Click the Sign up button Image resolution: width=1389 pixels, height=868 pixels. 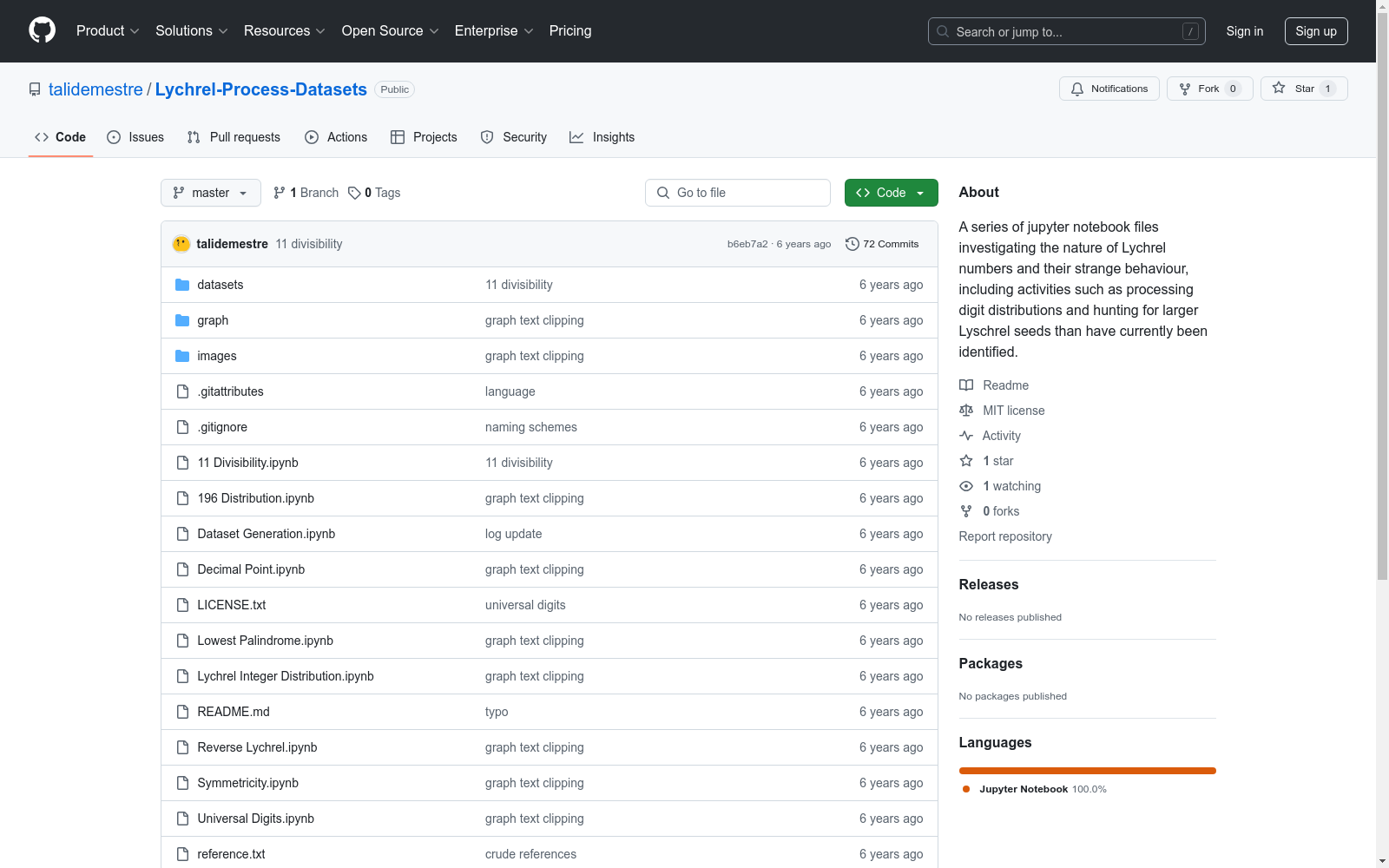(x=1316, y=31)
